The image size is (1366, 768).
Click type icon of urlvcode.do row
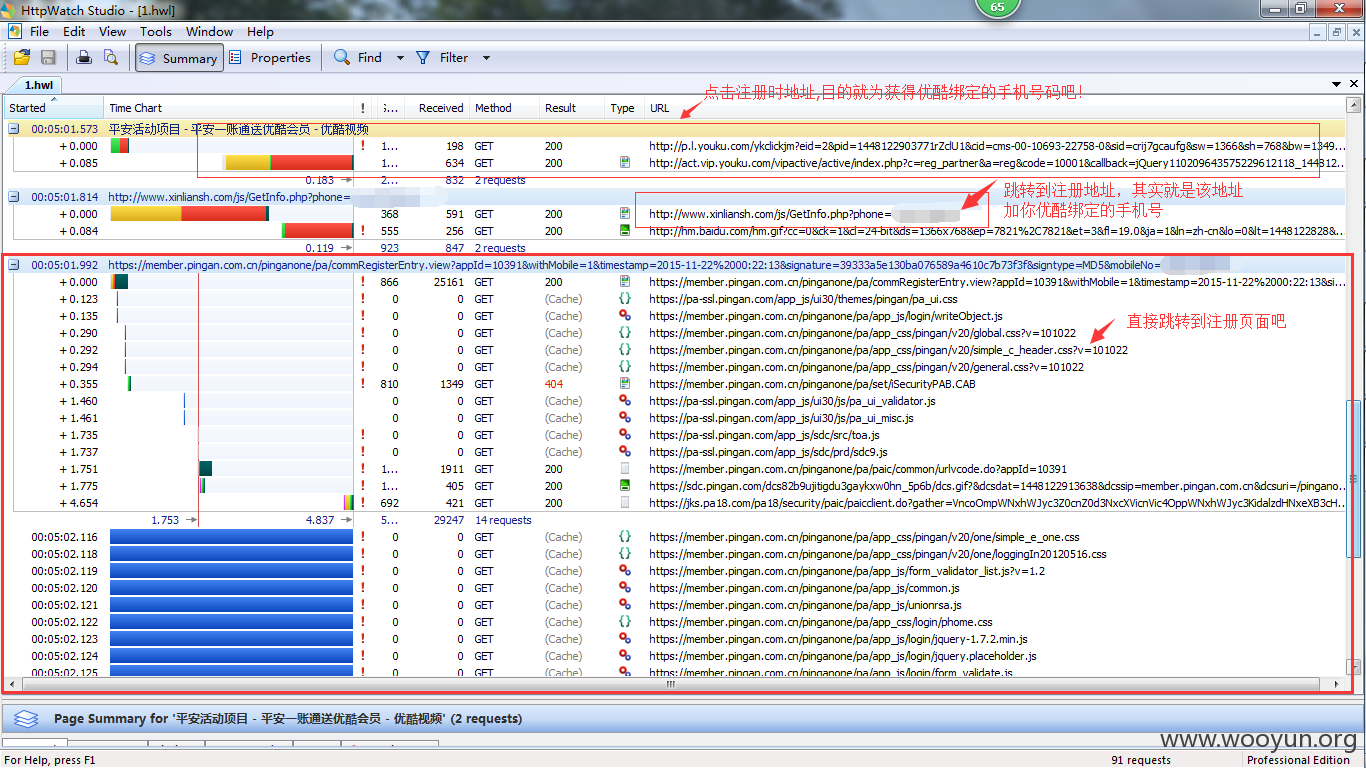pos(625,469)
